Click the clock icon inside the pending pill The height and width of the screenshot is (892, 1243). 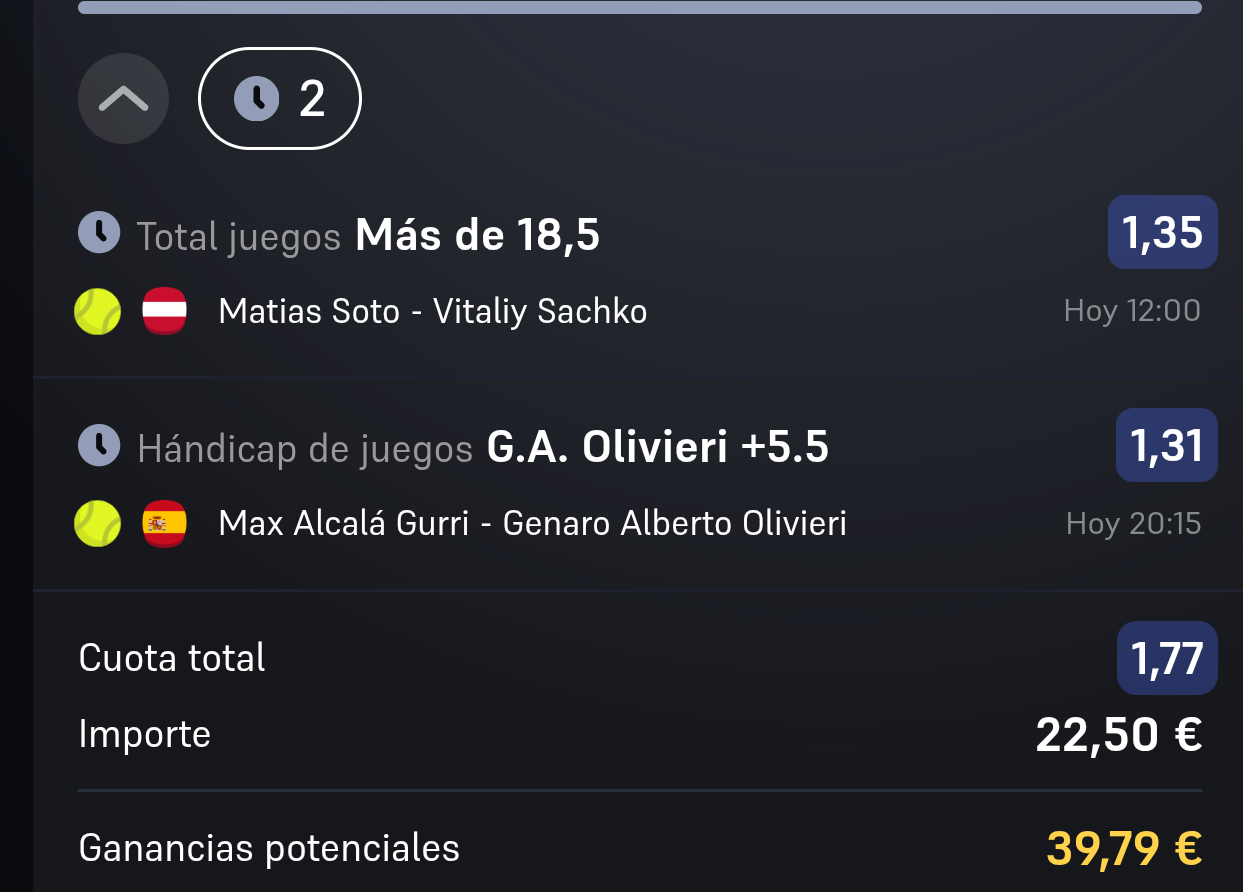point(256,99)
